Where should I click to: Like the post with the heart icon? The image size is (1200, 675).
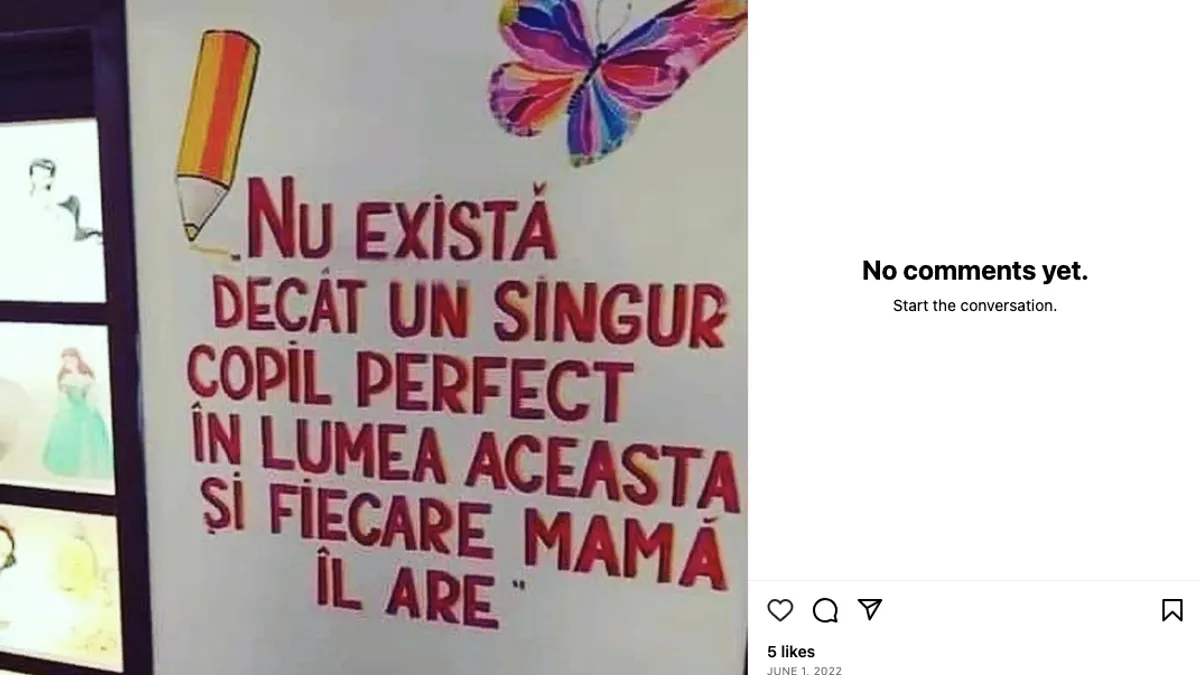point(780,610)
